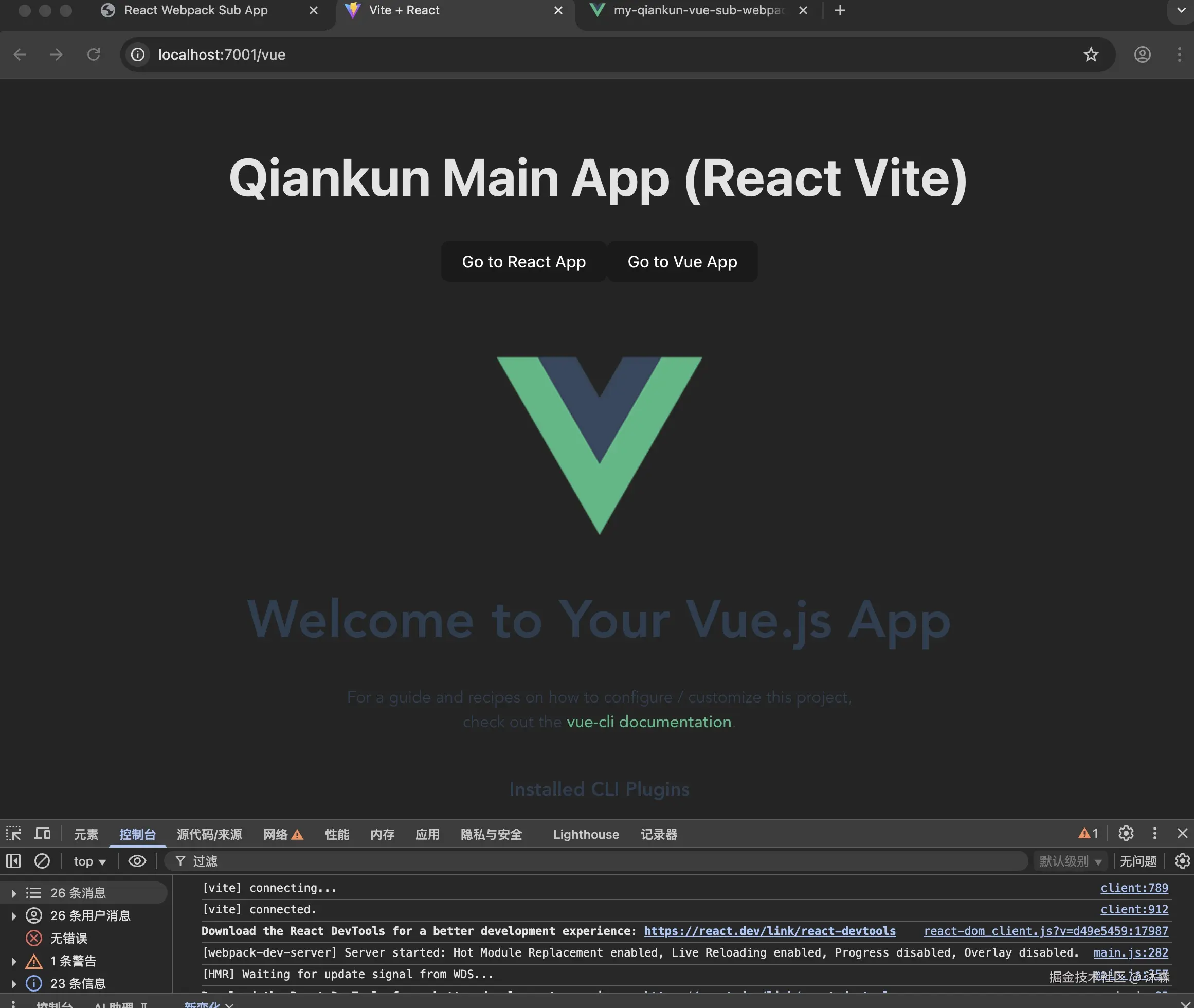Click the browser profile avatar icon
The height and width of the screenshot is (1008, 1194).
[x=1142, y=55]
